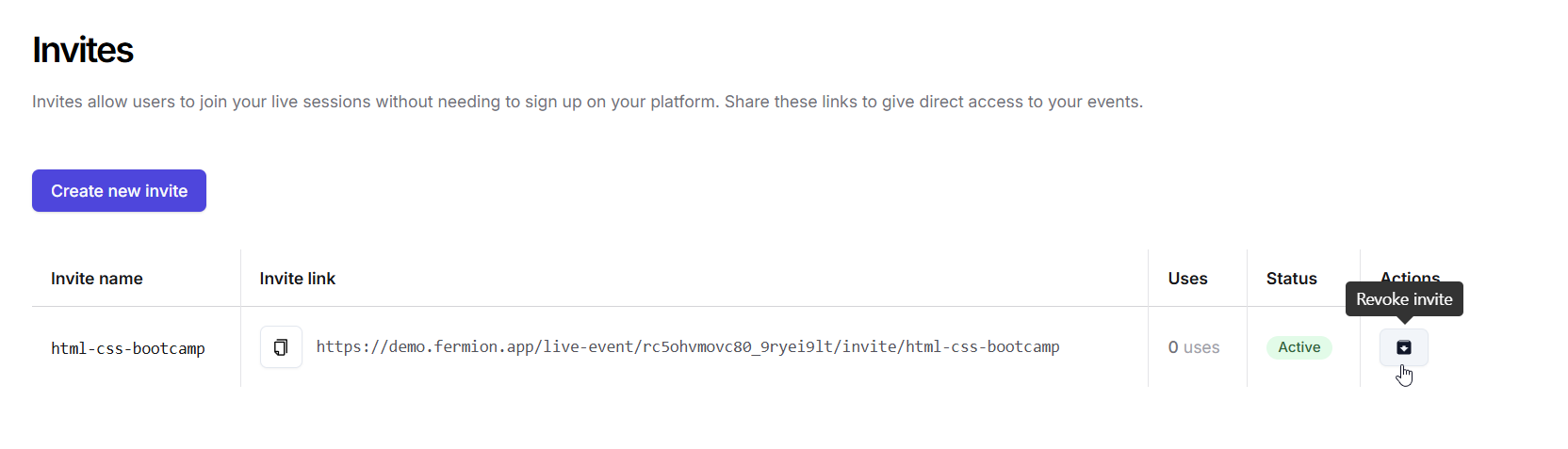Click the Invites page heading
Image resolution: width=1568 pixels, height=449 pixels.
pos(83,50)
